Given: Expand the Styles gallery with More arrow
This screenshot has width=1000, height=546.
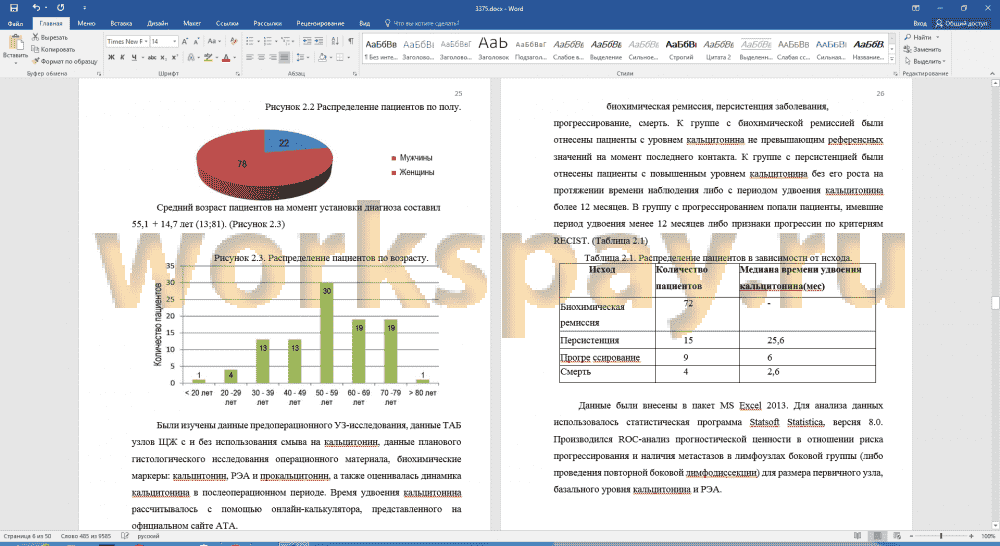Looking at the screenshot, I should point(892,59).
